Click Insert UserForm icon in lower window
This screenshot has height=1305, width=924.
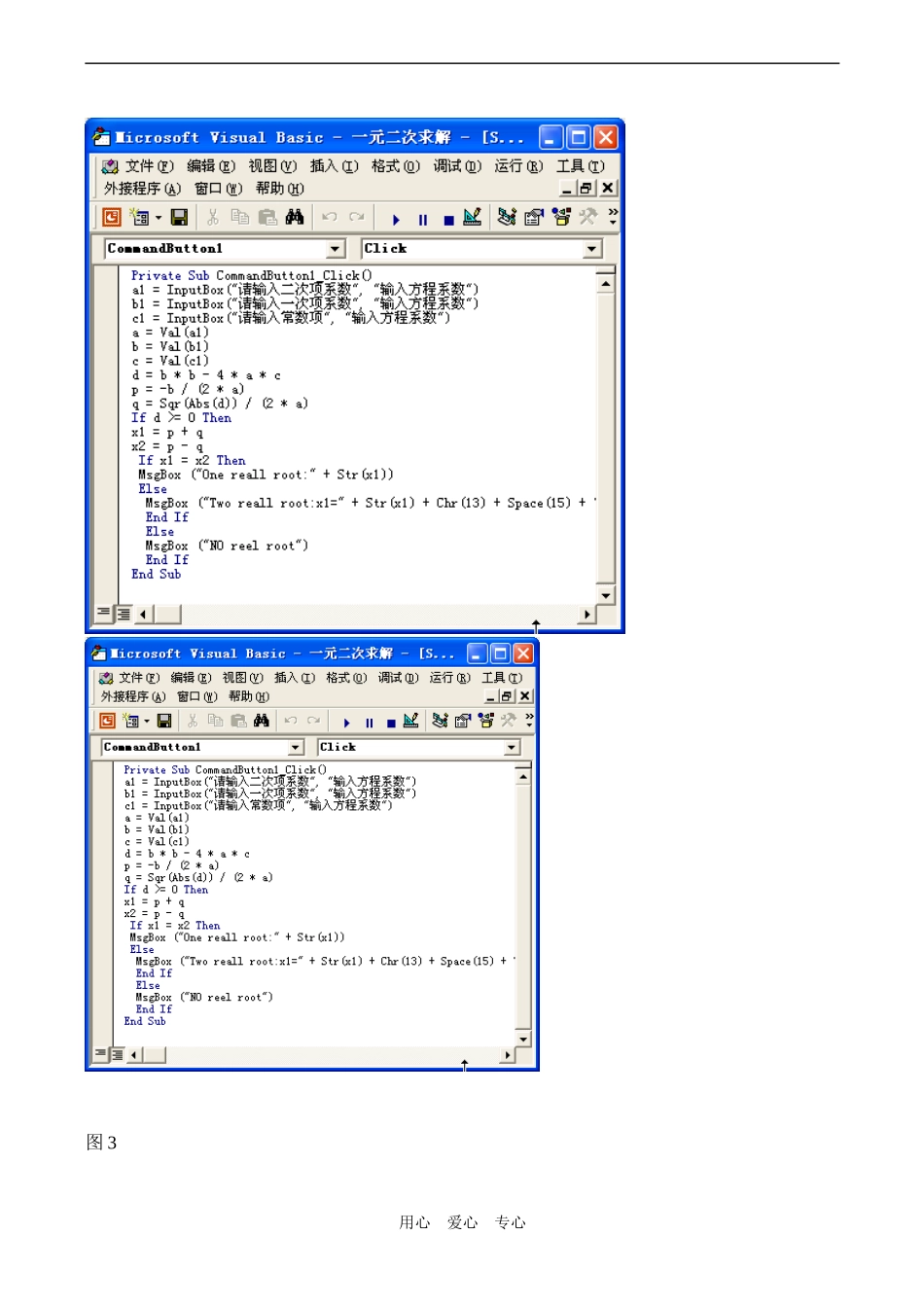pos(130,721)
